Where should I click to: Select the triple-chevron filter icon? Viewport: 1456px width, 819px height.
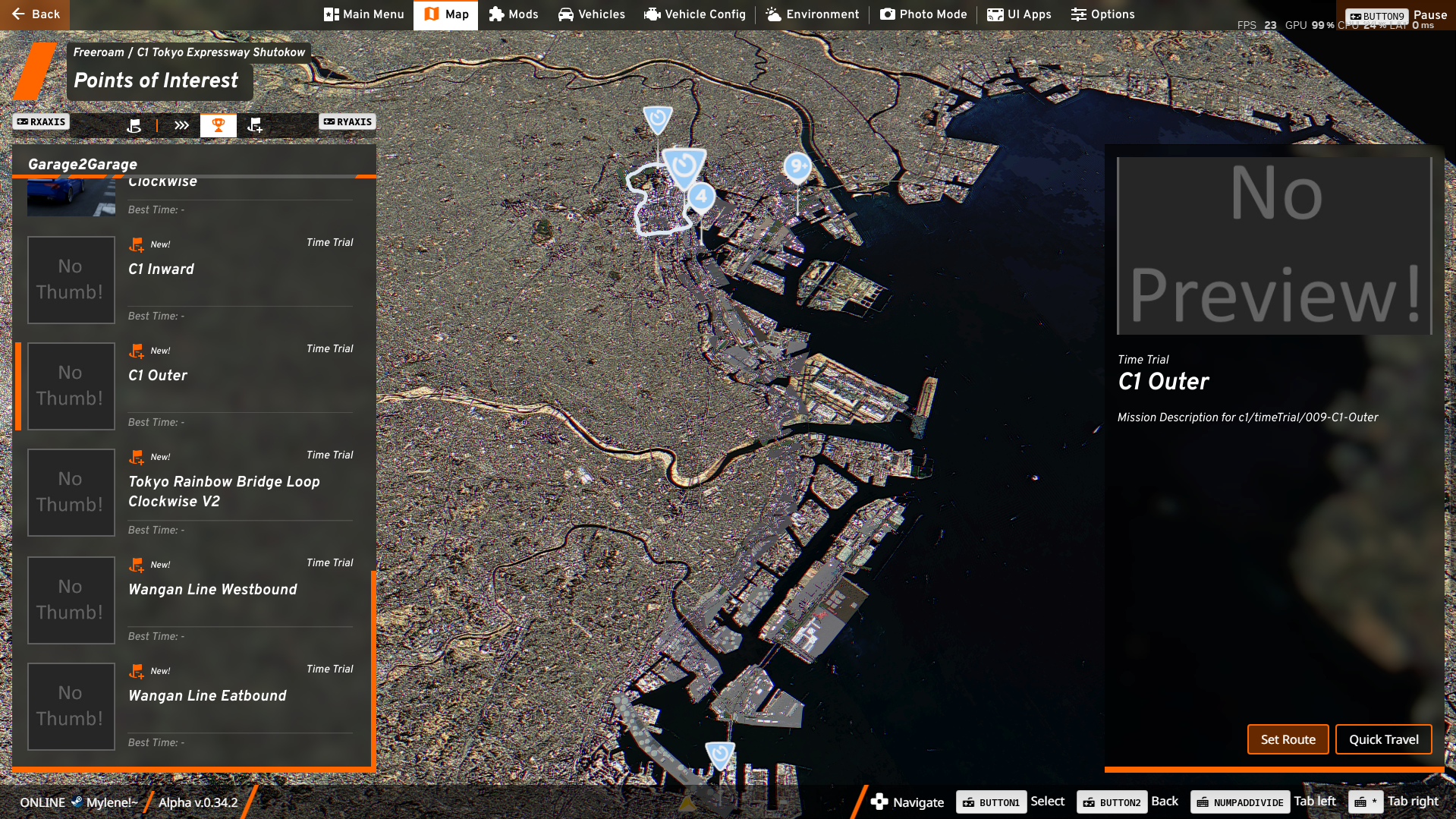tap(181, 125)
